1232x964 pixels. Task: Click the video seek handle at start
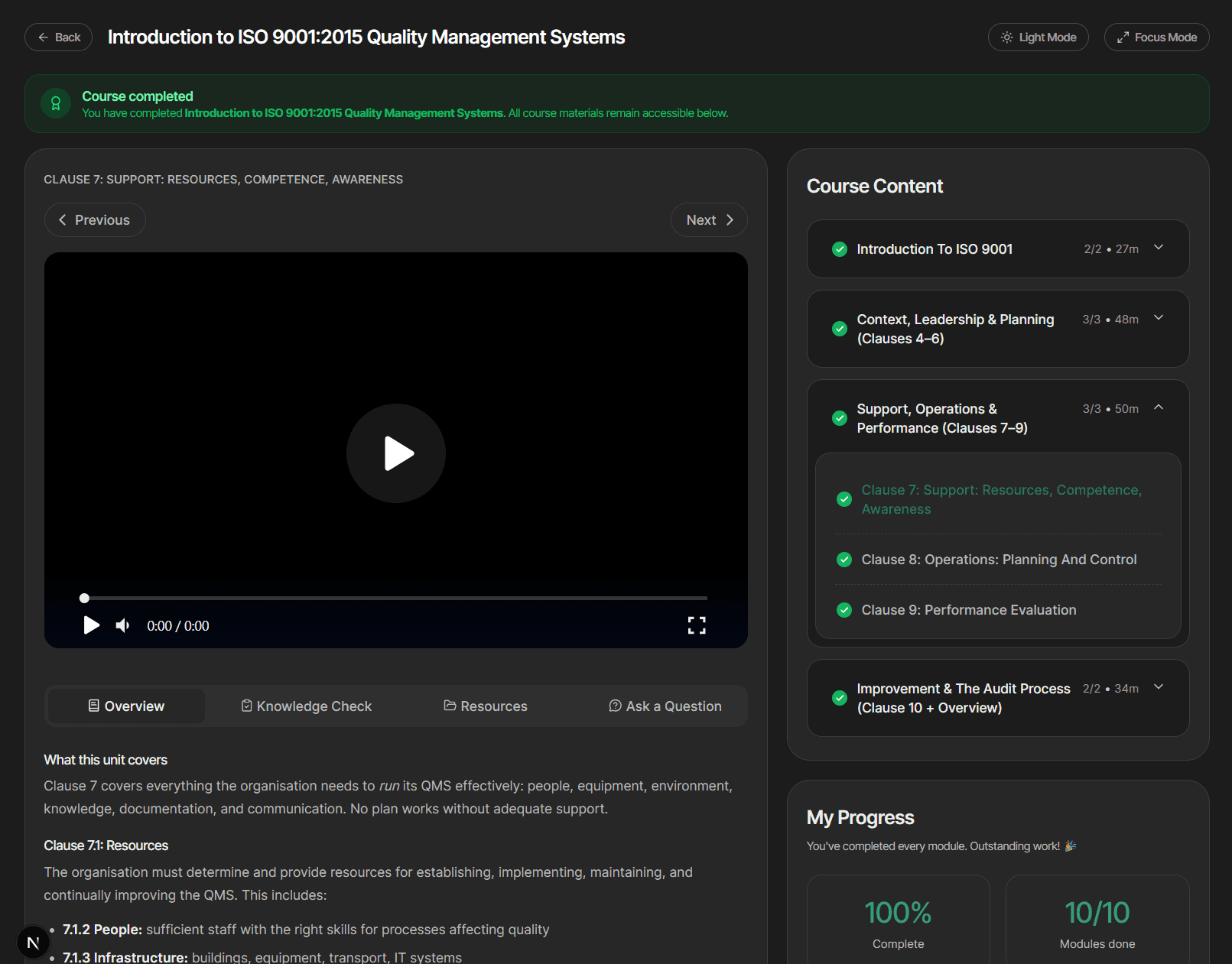tap(85, 598)
